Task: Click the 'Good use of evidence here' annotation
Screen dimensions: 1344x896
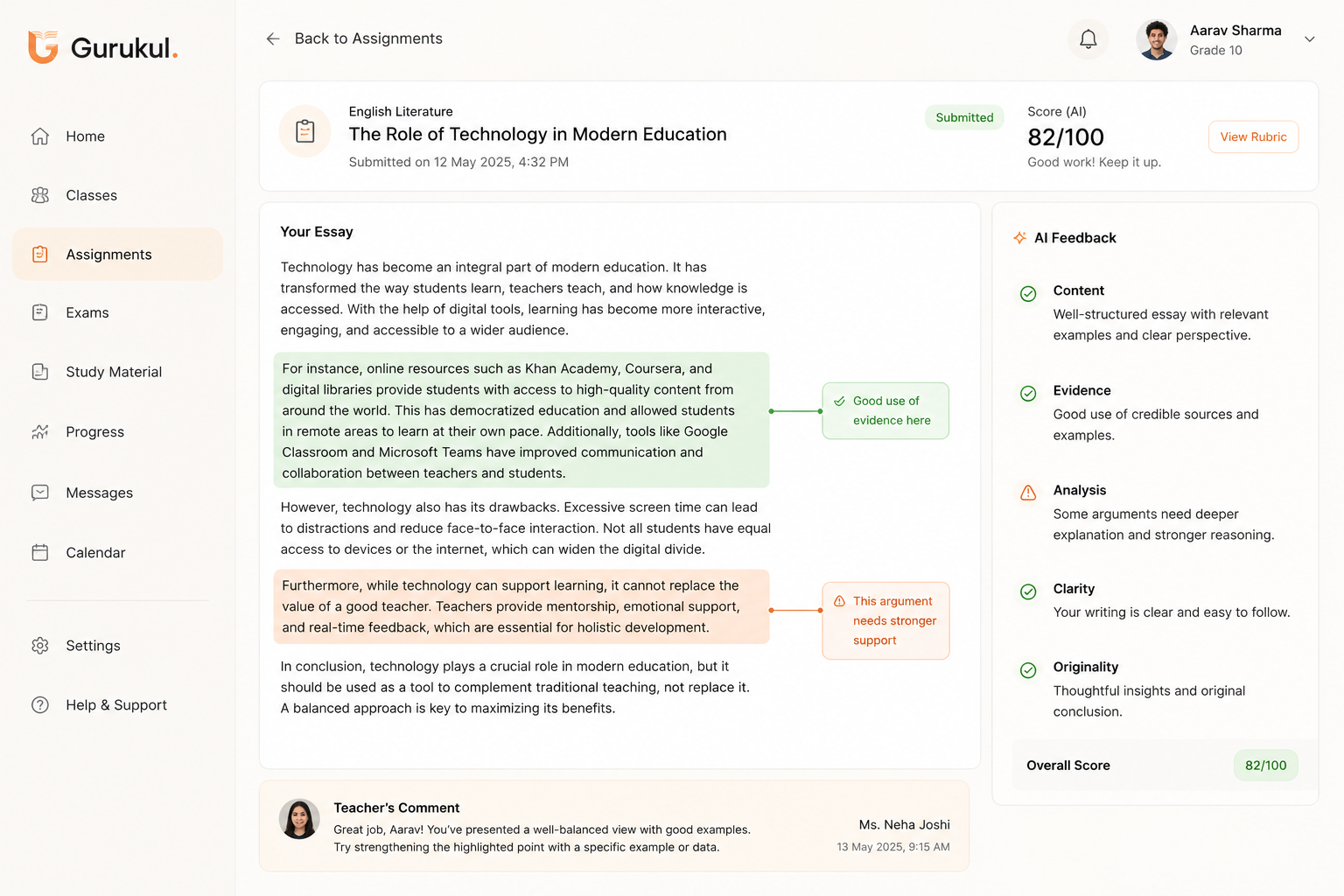Action: pos(885,410)
